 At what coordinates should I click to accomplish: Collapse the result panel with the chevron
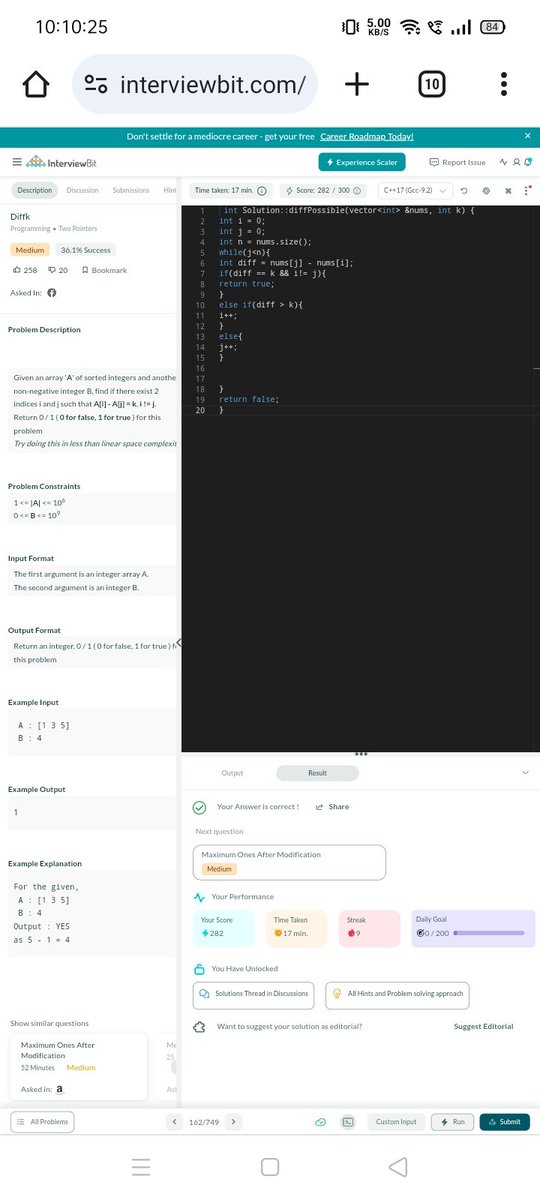click(x=526, y=773)
